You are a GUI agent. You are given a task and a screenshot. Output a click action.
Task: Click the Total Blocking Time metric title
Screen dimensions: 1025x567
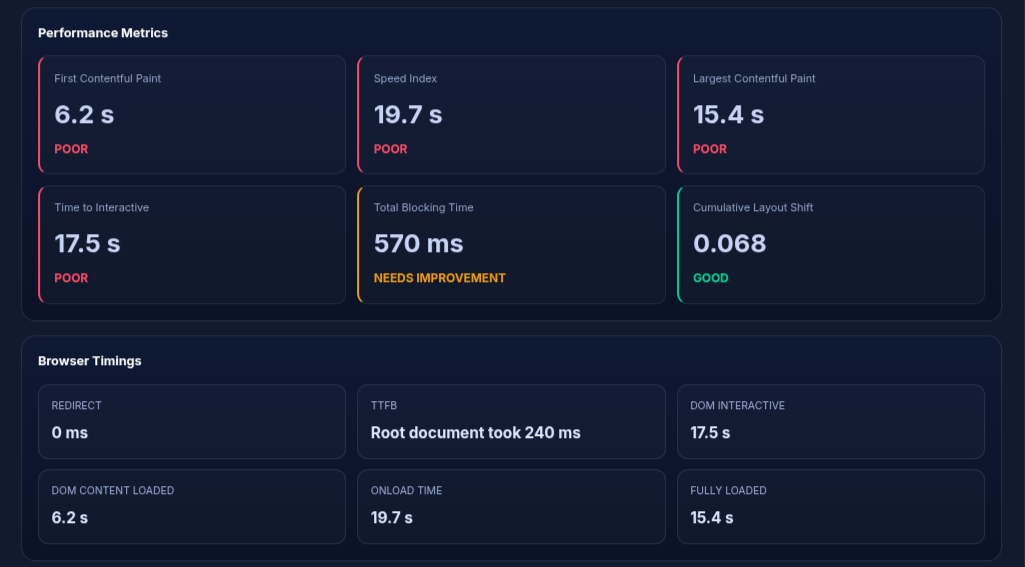tap(423, 208)
